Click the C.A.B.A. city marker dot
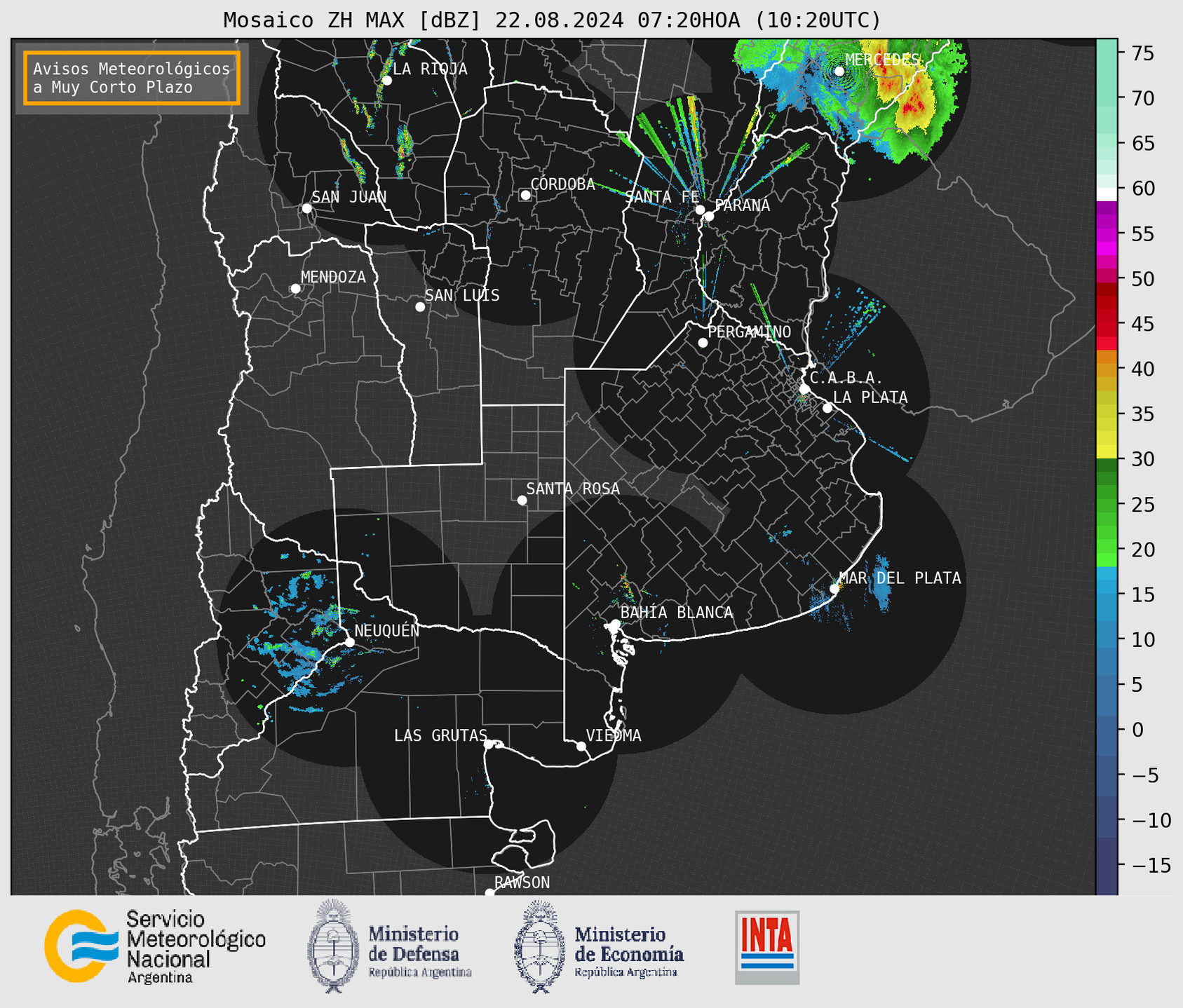 tap(805, 389)
